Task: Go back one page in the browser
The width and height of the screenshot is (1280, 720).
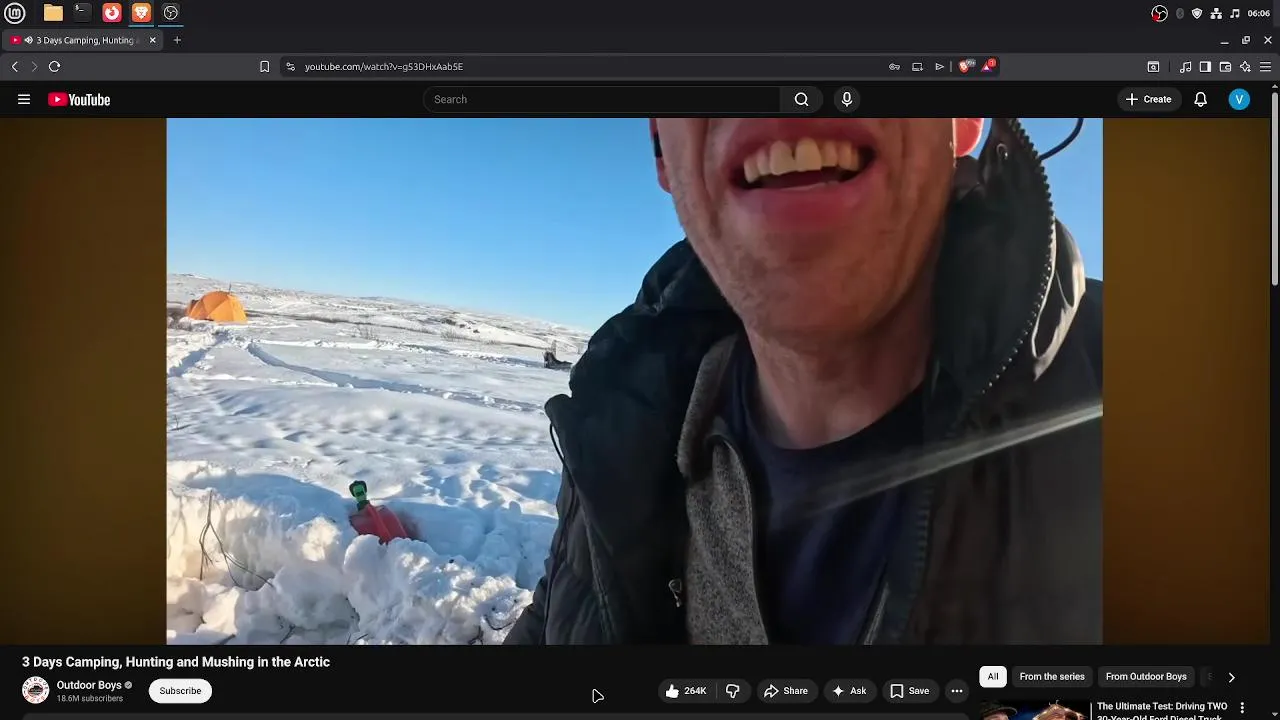Action: point(14,66)
